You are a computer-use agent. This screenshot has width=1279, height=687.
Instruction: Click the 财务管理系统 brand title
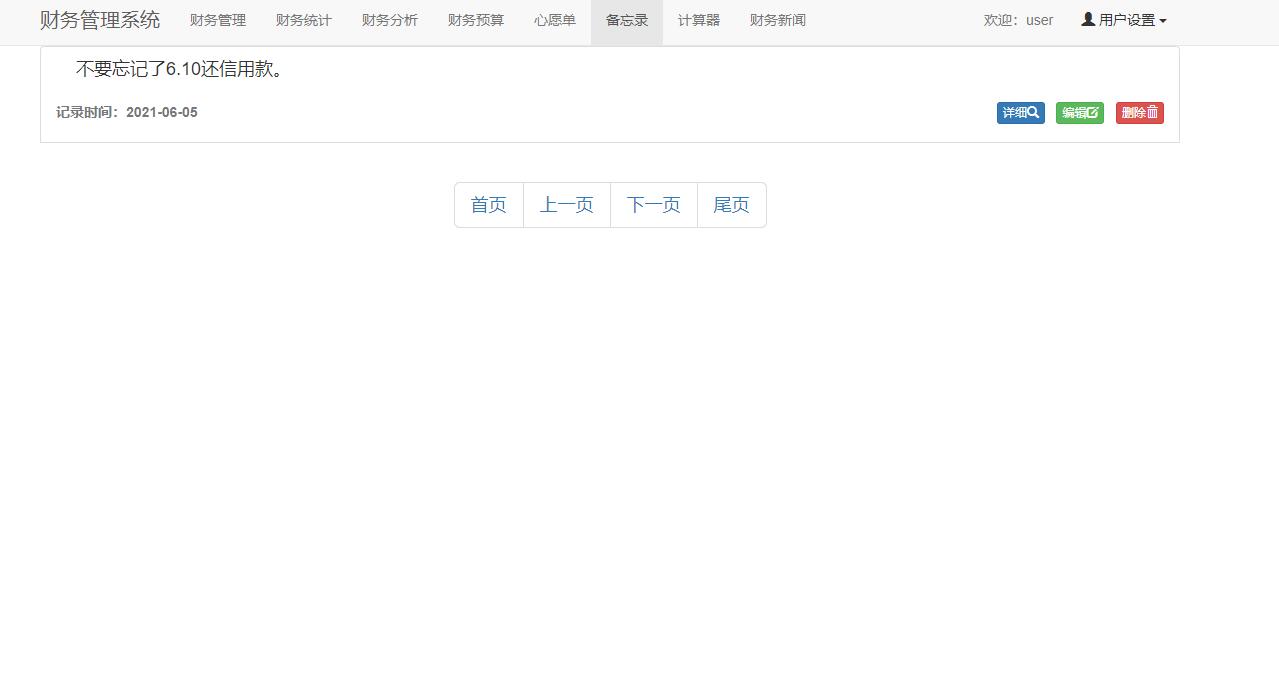pos(99,20)
